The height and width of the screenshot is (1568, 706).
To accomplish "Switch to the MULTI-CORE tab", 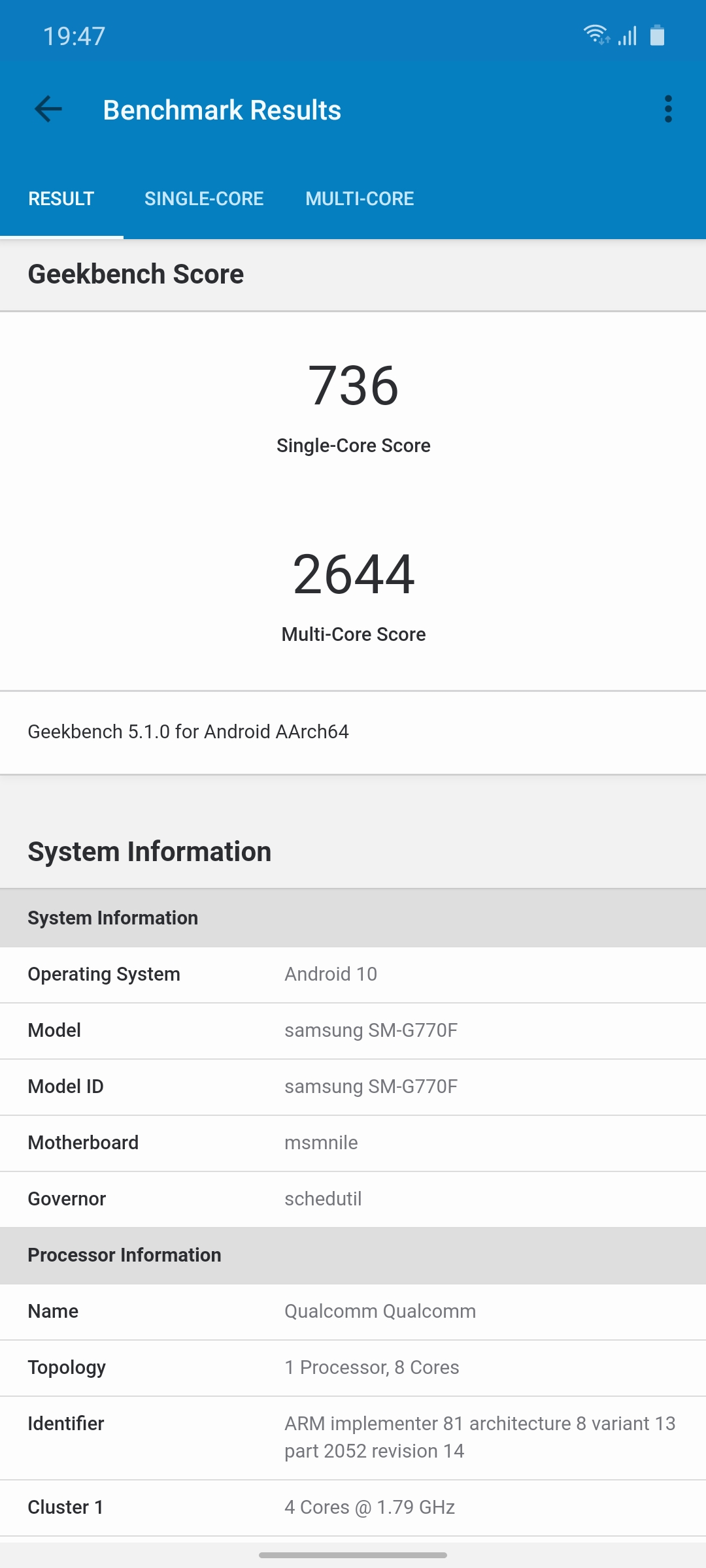I will 360,199.
